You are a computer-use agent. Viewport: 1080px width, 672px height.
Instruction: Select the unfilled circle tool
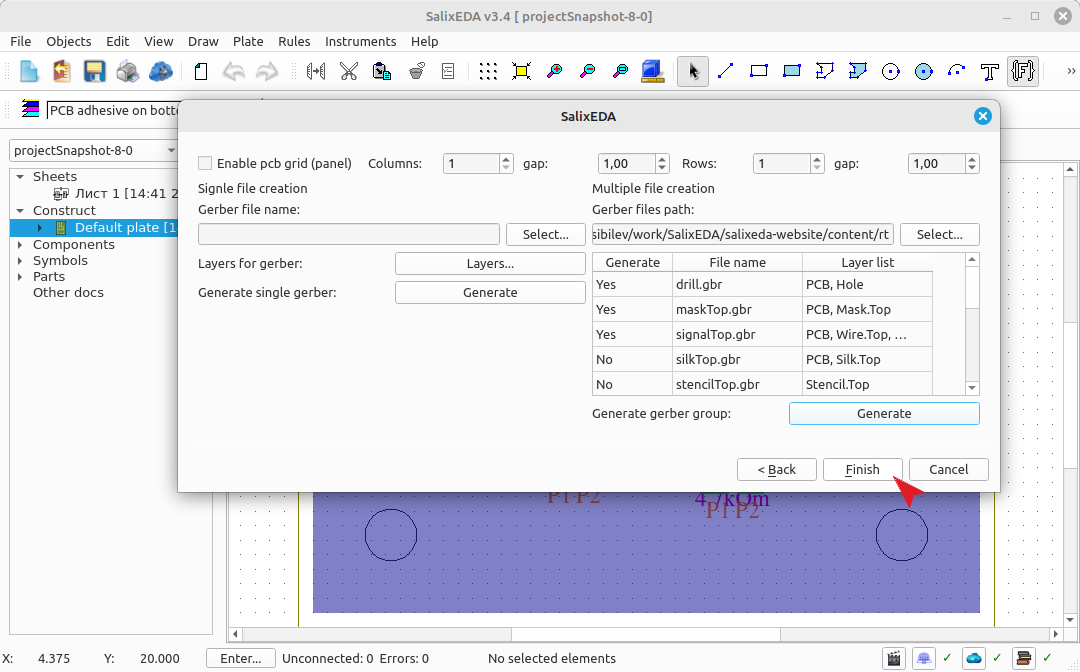[891, 71]
